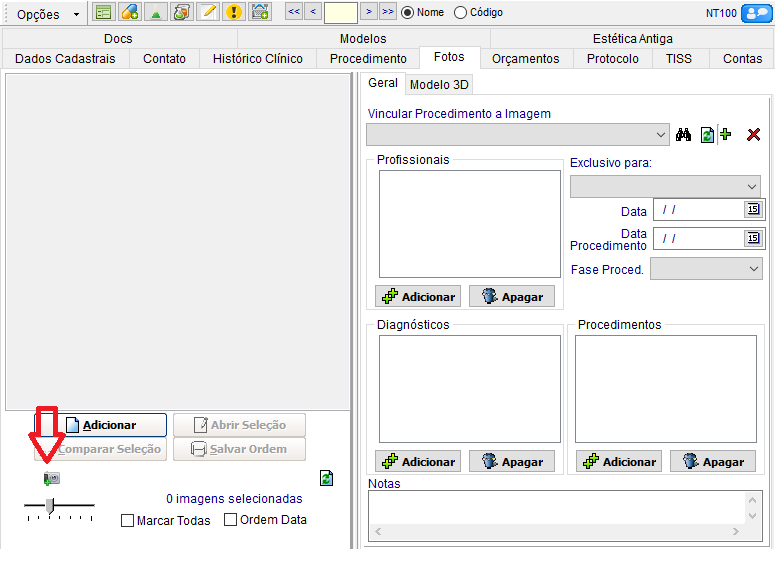
Task: Click the thumbnail size slider handle
Action: (50, 506)
